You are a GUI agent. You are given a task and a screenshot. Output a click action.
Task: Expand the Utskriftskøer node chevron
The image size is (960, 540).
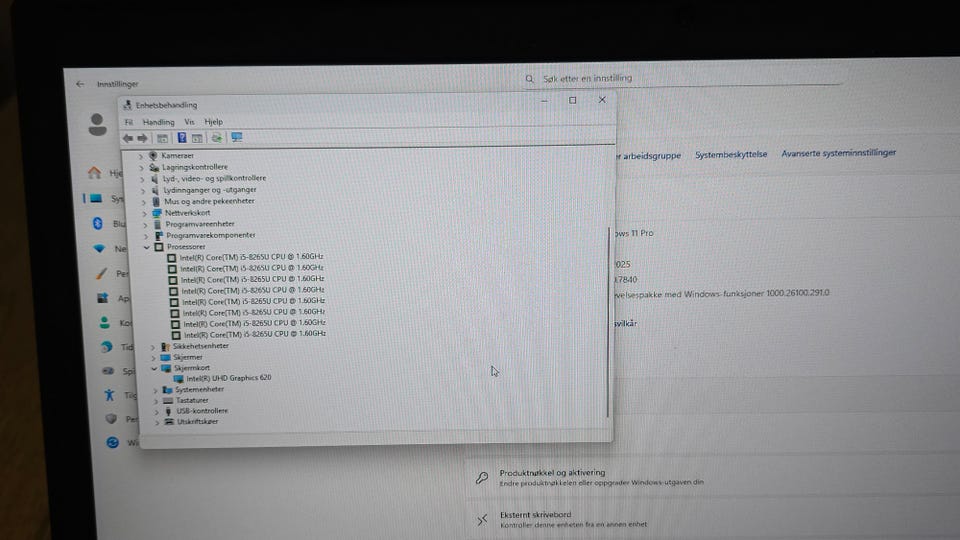157,422
